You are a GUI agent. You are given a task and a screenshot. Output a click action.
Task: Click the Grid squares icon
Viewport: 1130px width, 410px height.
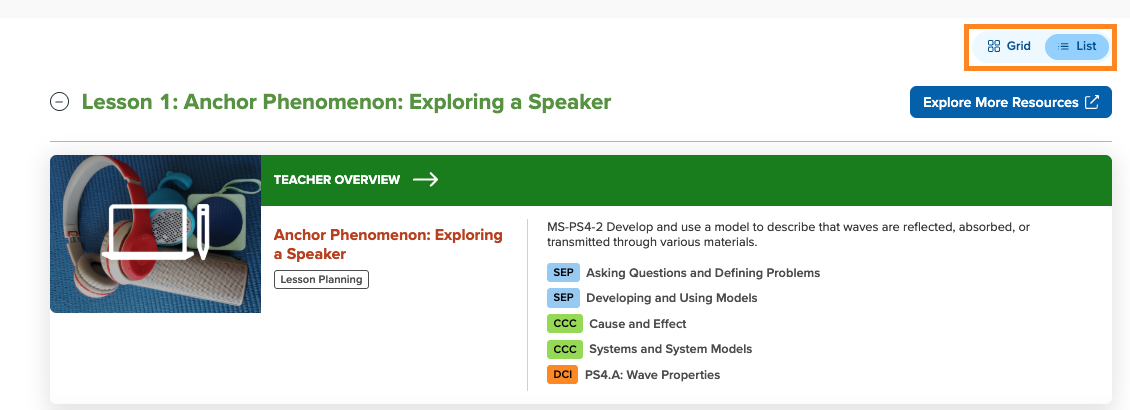(x=994, y=46)
